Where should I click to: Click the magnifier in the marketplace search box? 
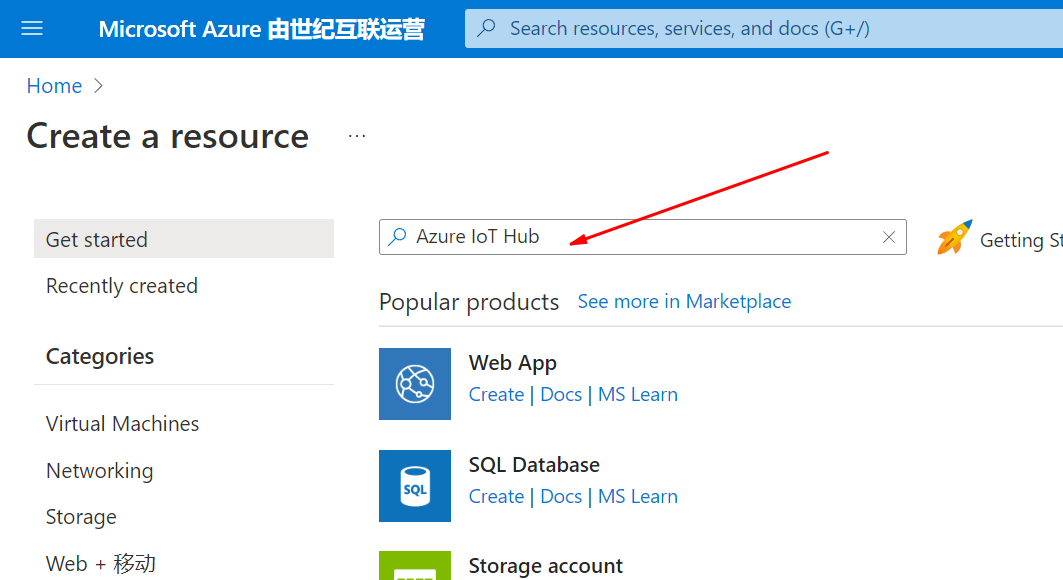[x=397, y=236]
